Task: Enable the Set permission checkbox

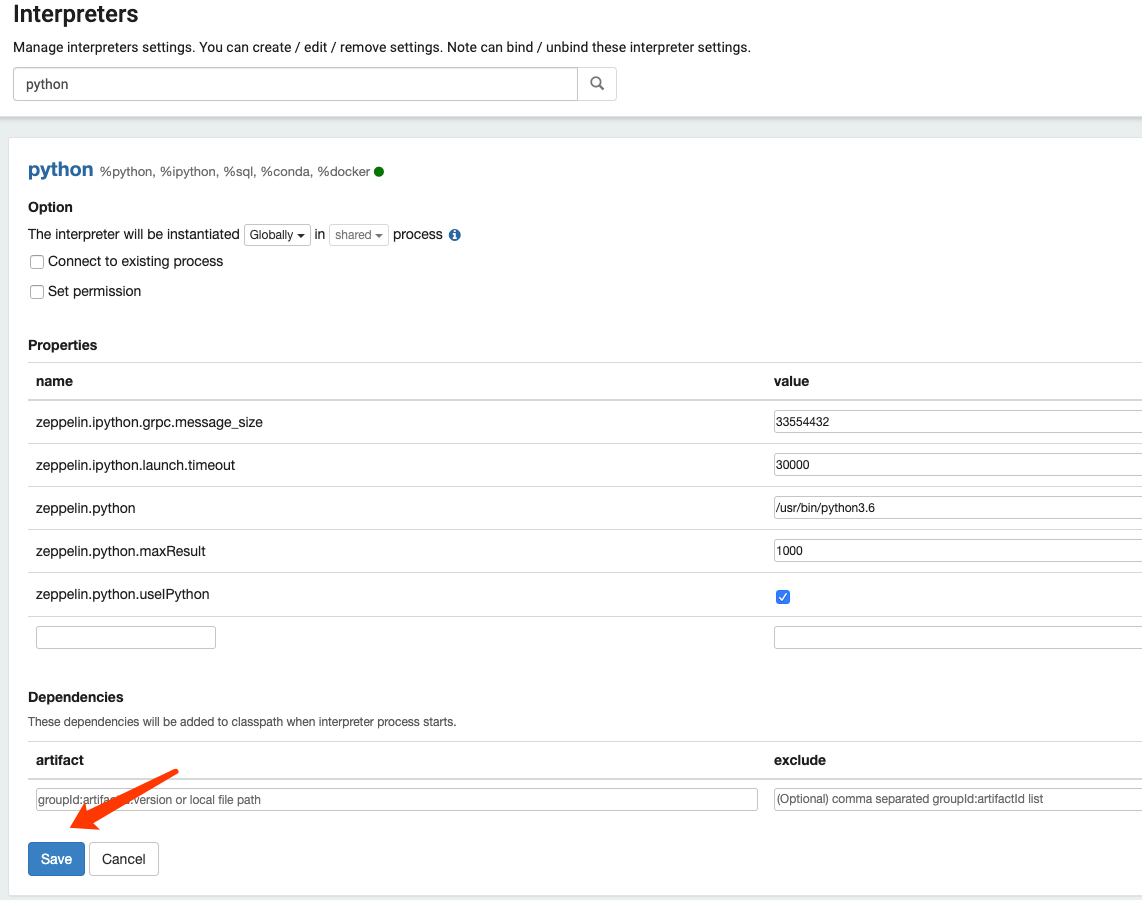Action: [37, 291]
